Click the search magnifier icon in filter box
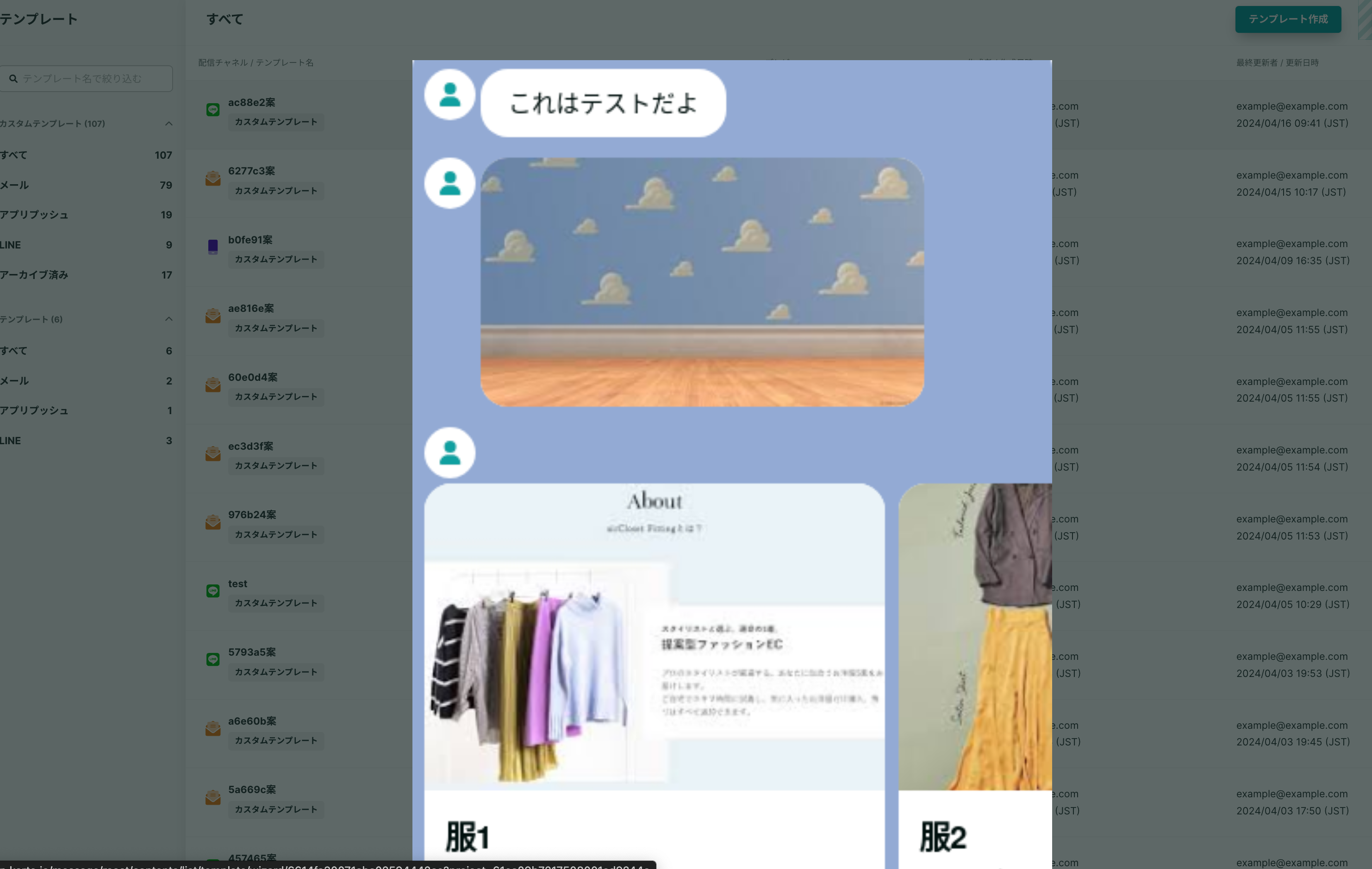This screenshot has width=1372, height=869. (13, 79)
